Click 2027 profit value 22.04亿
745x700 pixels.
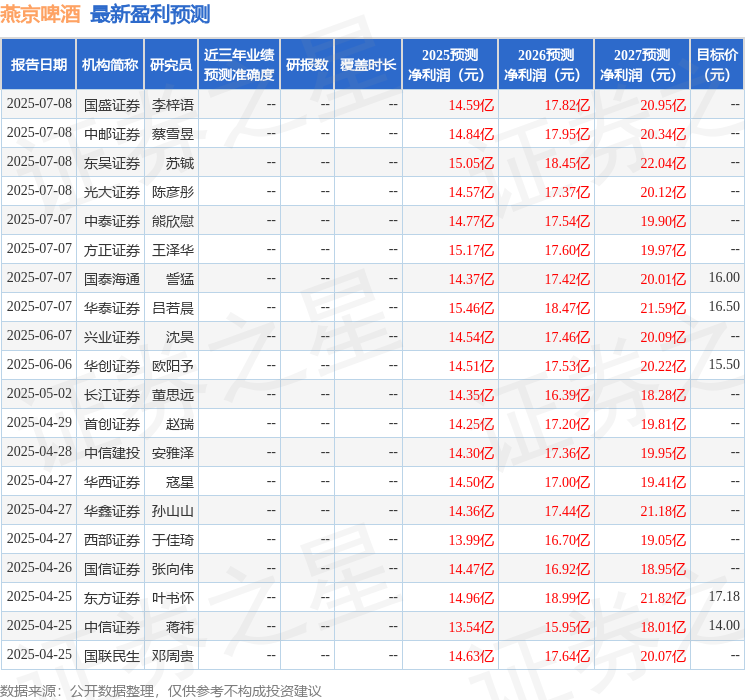[x=663, y=163]
